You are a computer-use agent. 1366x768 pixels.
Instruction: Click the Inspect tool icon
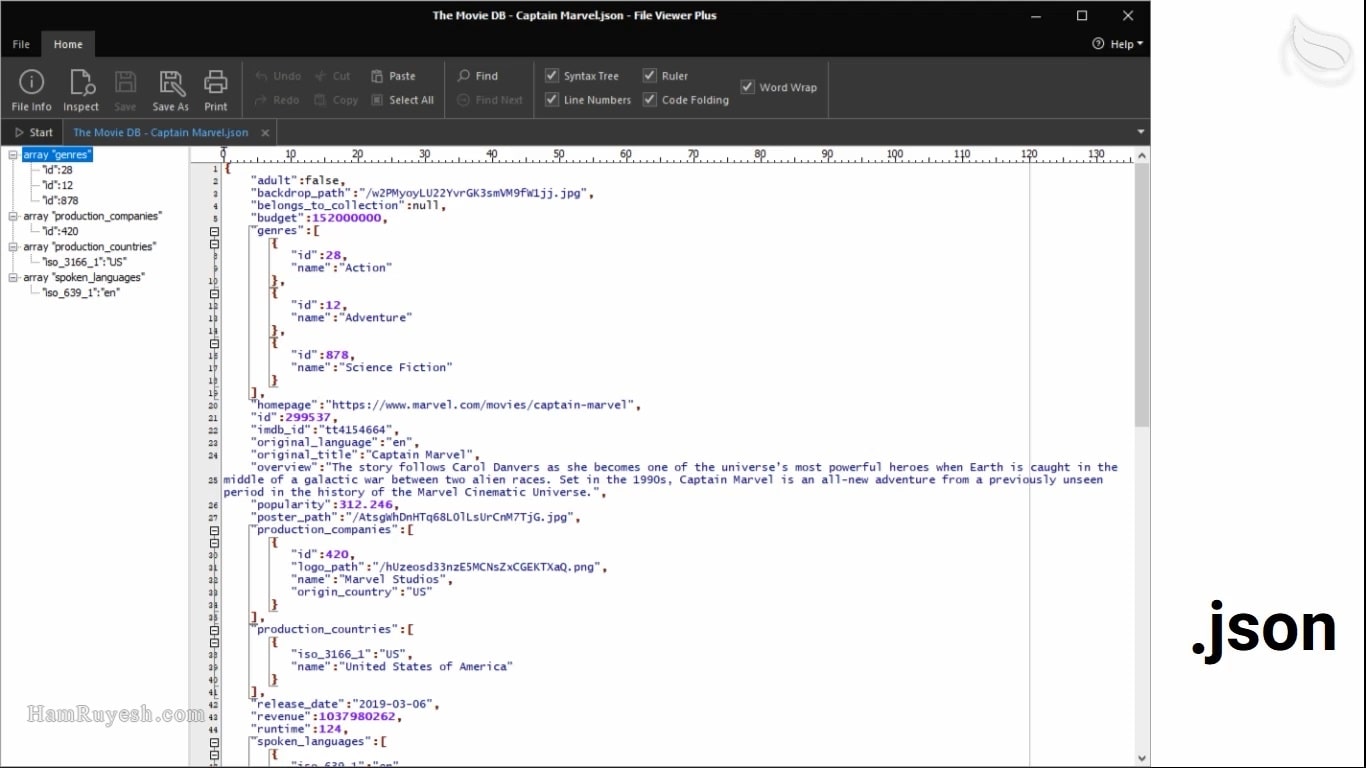(x=81, y=90)
